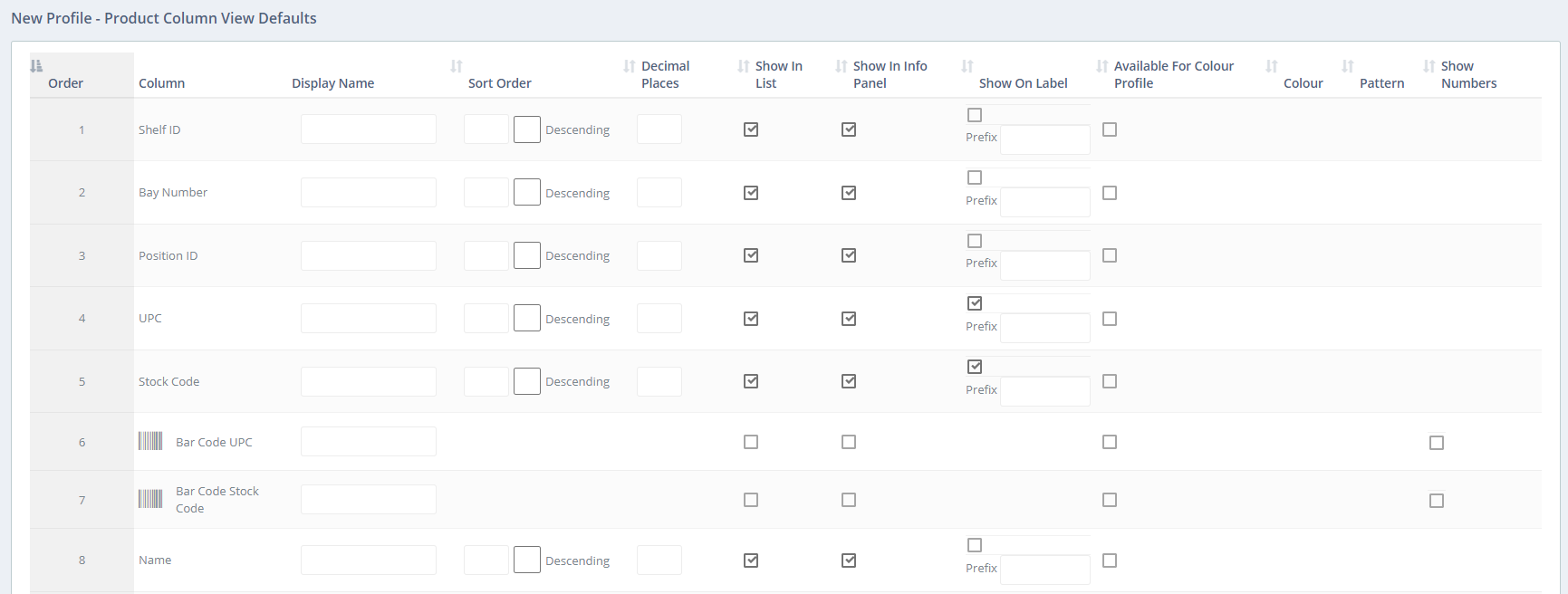Click the Bar Code UPC barcode icon
The width and height of the screenshot is (1568, 594).
[x=150, y=441]
